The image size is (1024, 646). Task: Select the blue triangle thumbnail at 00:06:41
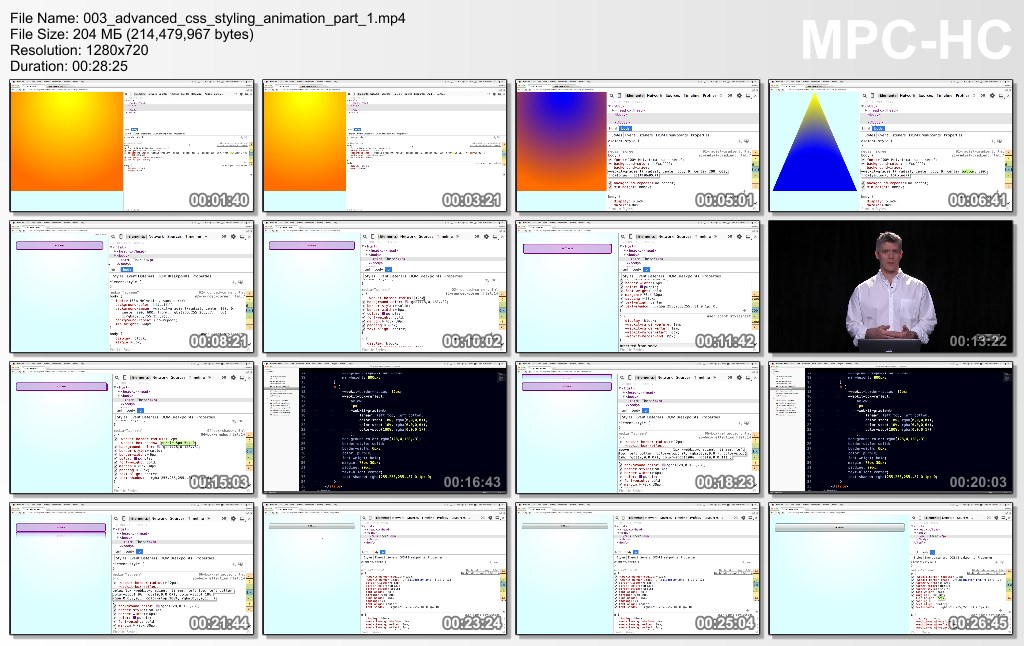[891, 146]
